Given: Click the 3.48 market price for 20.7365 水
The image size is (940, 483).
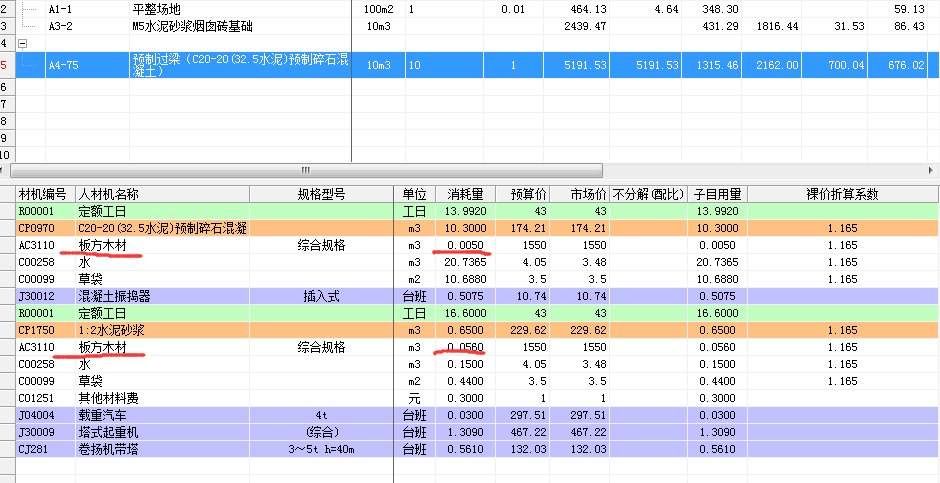Looking at the screenshot, I should point(579,262).
